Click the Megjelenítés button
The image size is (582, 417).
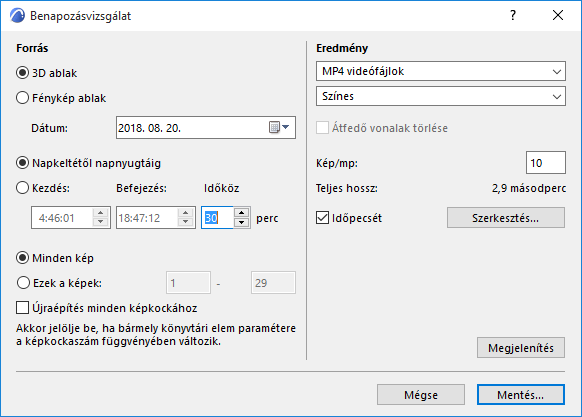[521, 348]
